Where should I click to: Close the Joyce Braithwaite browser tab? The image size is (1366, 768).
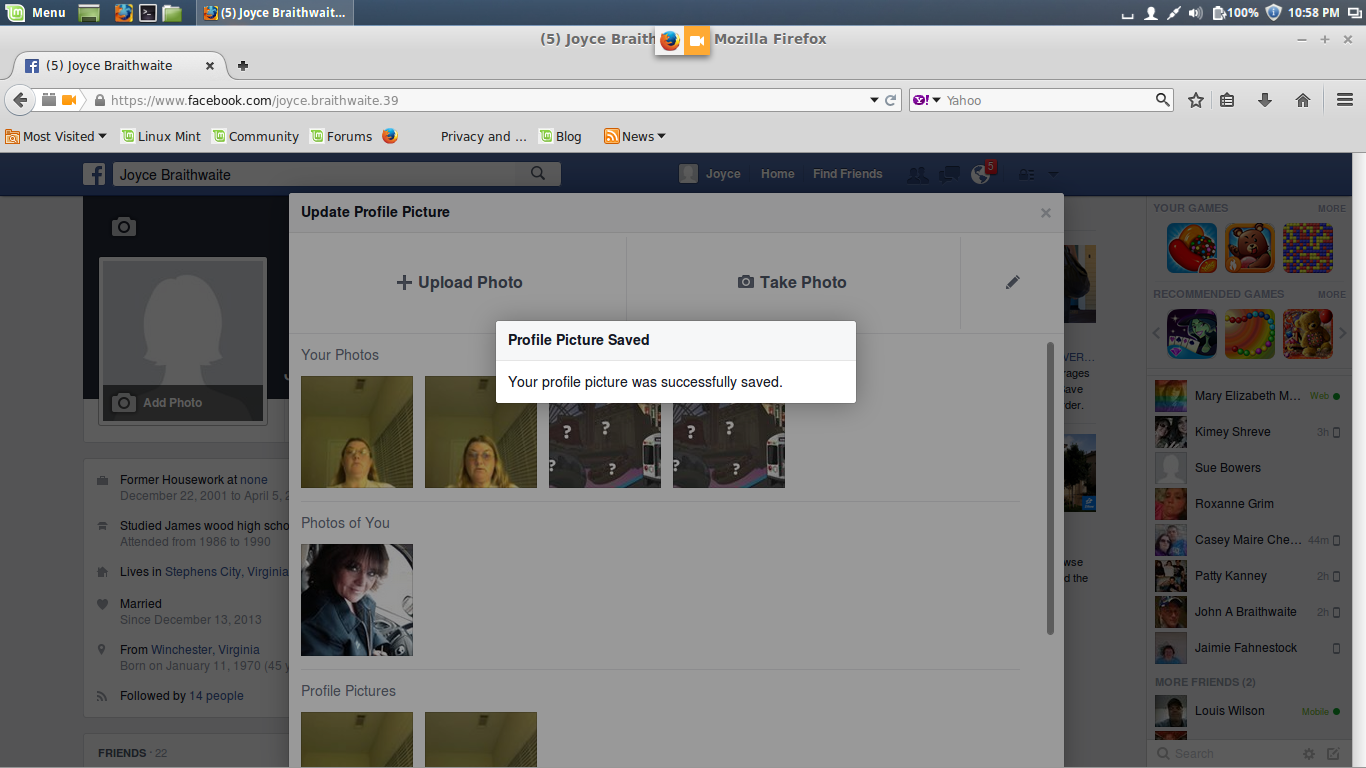coord(210,66)
